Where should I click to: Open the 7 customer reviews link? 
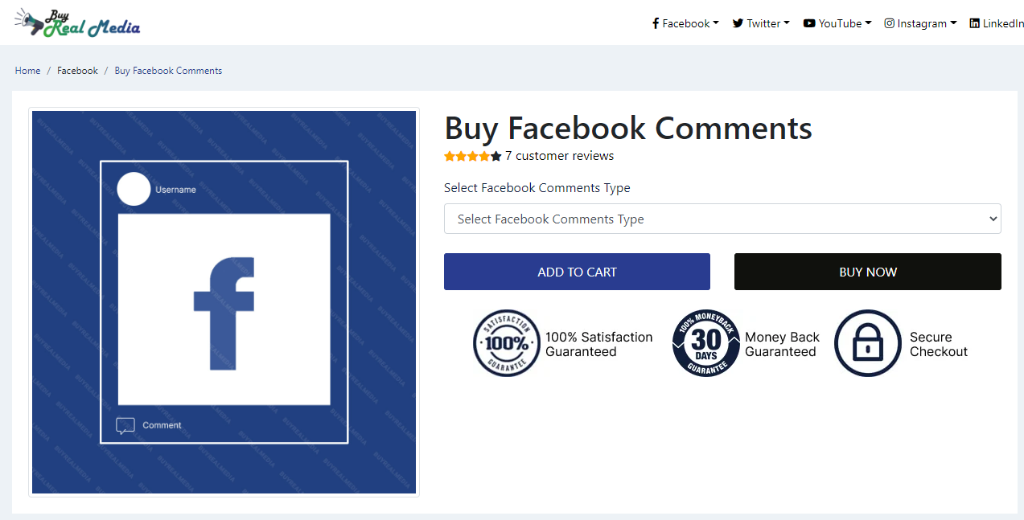559,156
